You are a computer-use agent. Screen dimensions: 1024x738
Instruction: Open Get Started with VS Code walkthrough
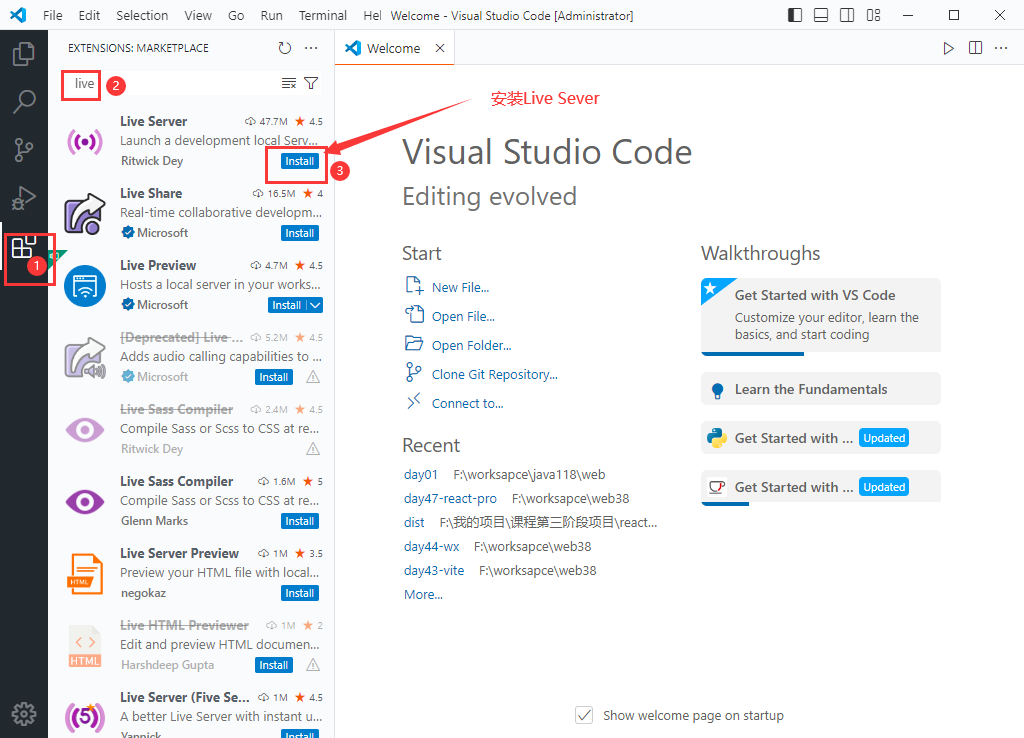[821, 316]
